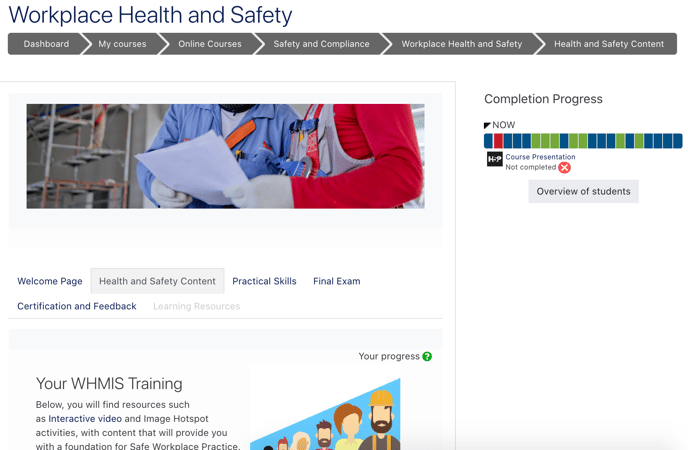Image resolution: width=688 pixels, height=450 pixels.
Task: Follow the Interactive video link
Action: pos(85,419)
